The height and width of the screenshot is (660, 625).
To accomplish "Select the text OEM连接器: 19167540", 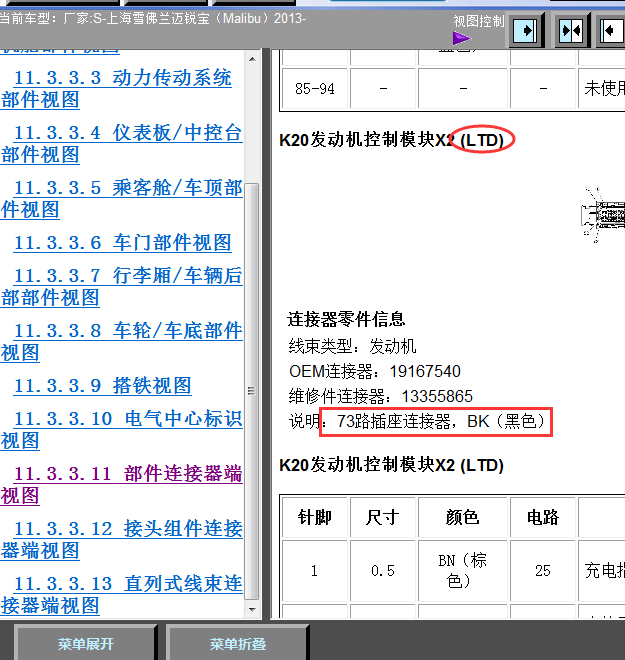I will [x=375, y=371].
